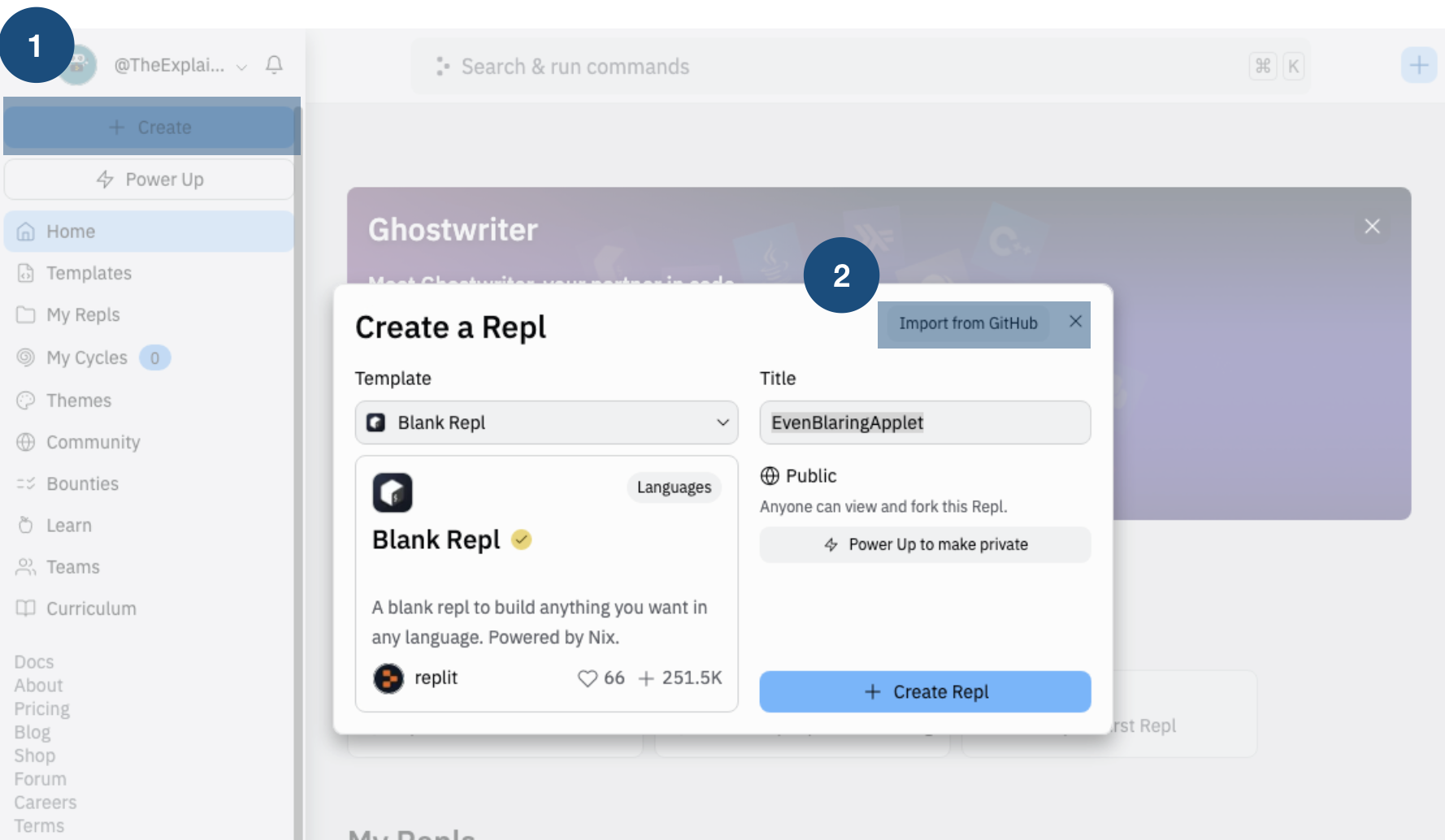Click the heart icon on Blank Repl card
Screen dimensions: 1445x840
point(587,678)
